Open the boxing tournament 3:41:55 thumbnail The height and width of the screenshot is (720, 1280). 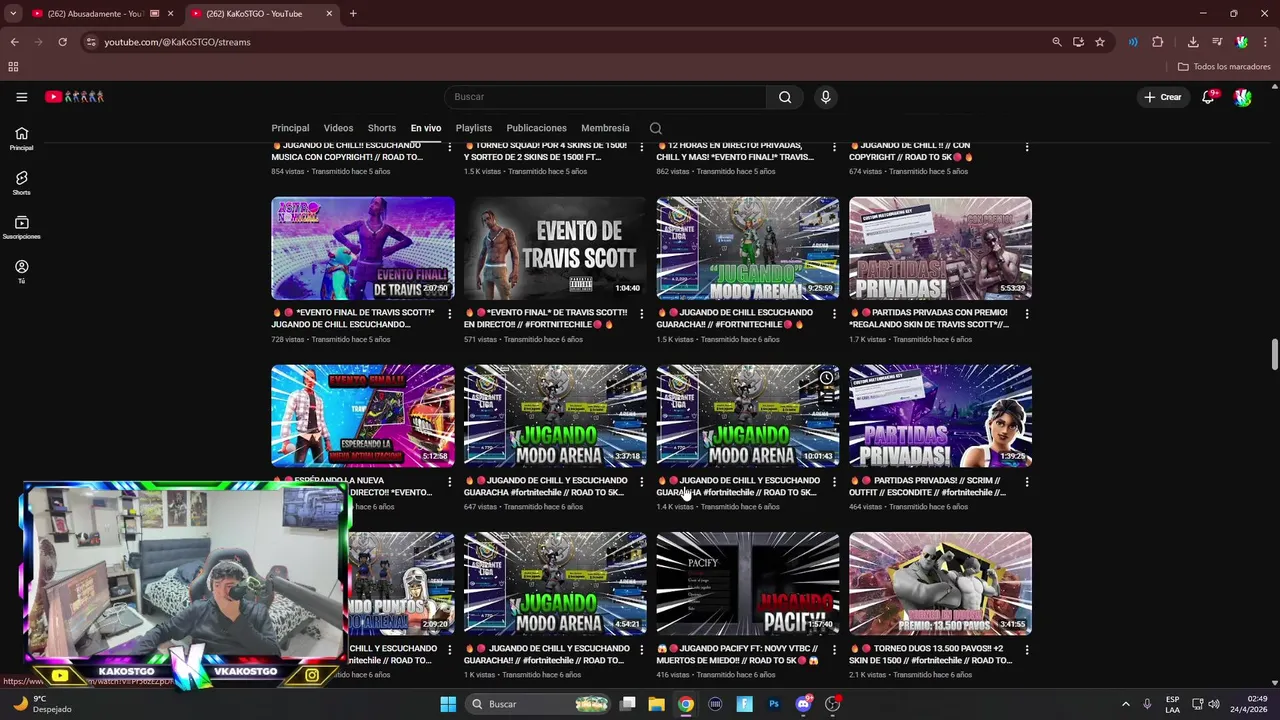940,584
